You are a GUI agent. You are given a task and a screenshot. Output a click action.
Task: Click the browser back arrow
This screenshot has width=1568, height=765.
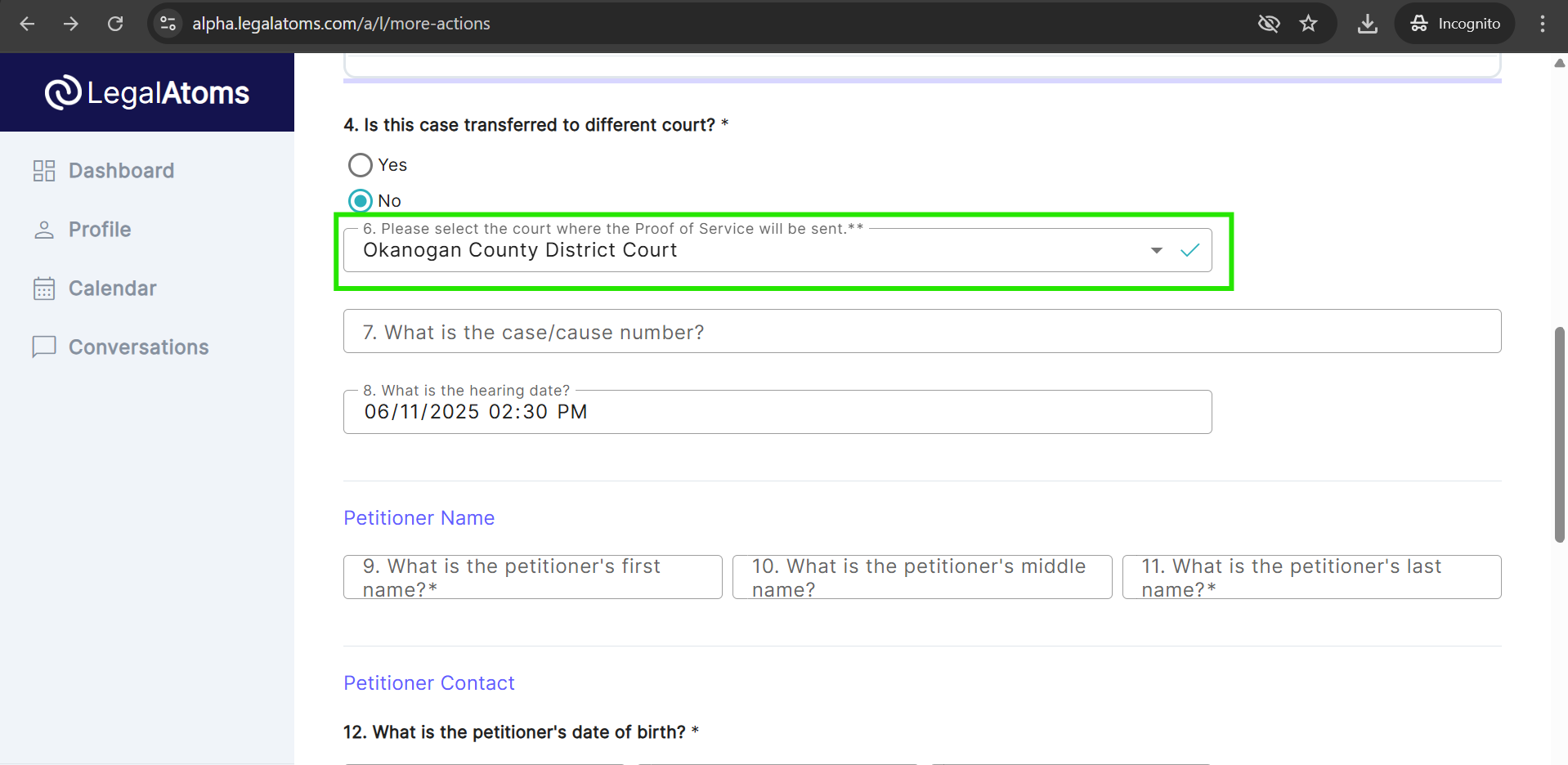tap(27, 24)
